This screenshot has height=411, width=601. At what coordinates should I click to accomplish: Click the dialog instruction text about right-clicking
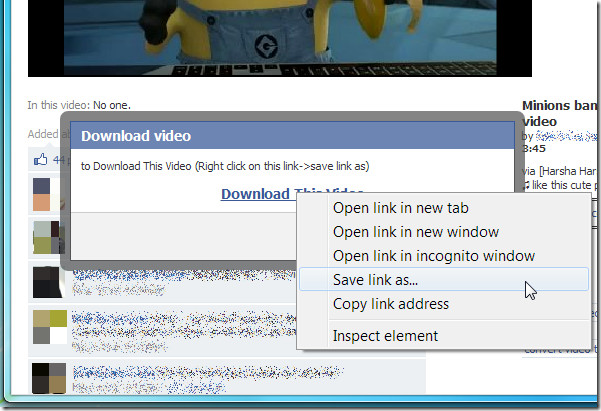225,166
